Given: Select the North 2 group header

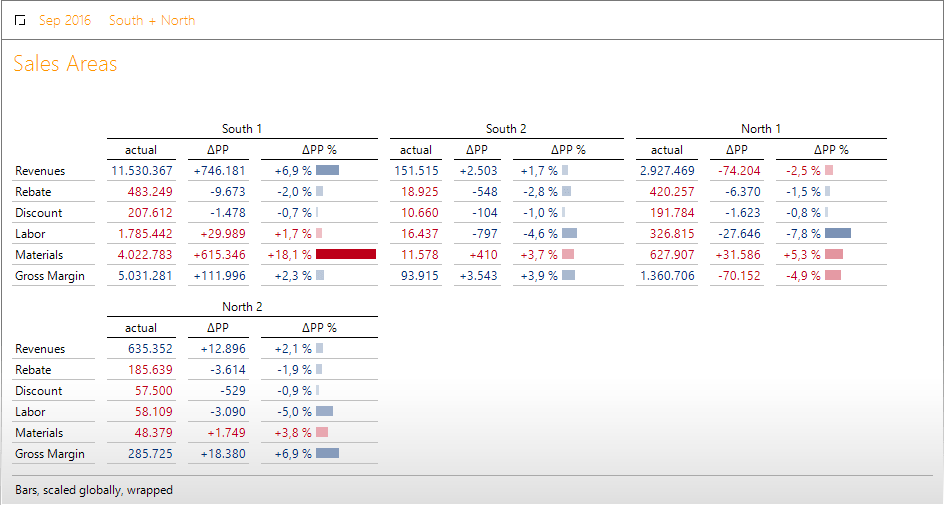Looking at the screenshot, I should [x=242, y=307].
